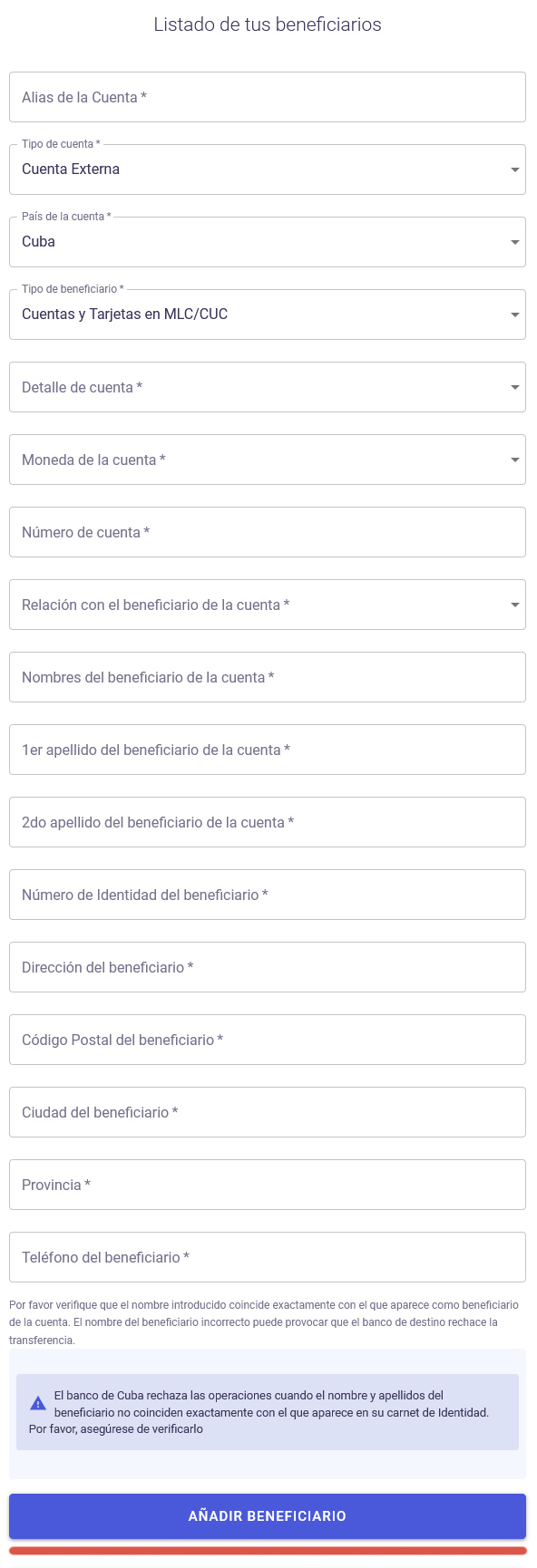
Task: Focus the Dirección del beneficiario field
Action: 268,967
